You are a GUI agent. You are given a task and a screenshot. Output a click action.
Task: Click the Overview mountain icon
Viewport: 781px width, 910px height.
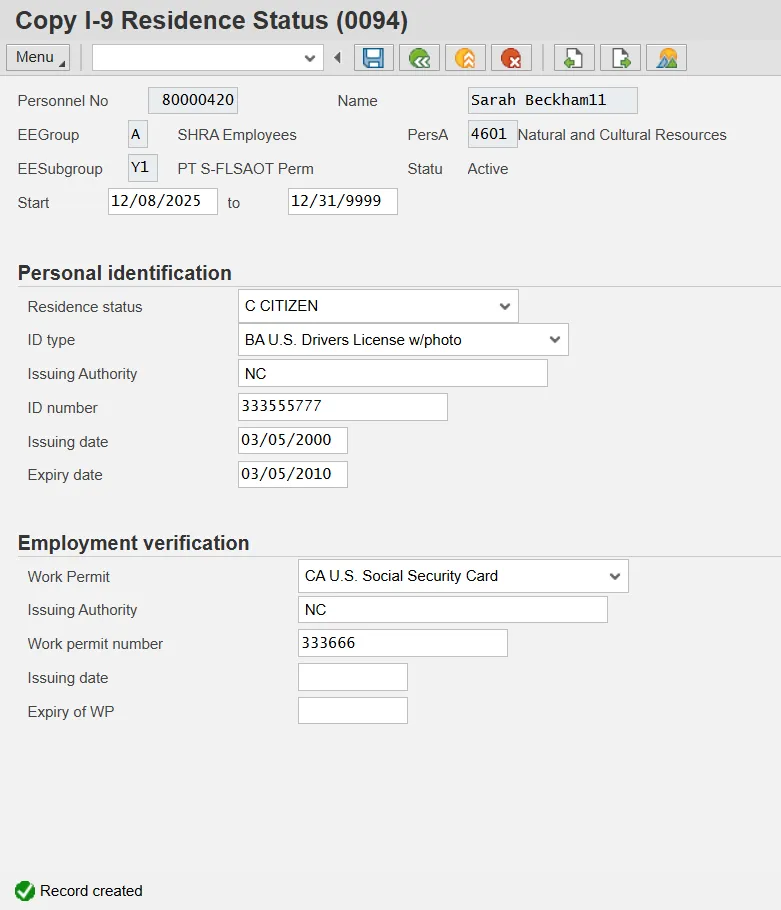coord(666,58)
